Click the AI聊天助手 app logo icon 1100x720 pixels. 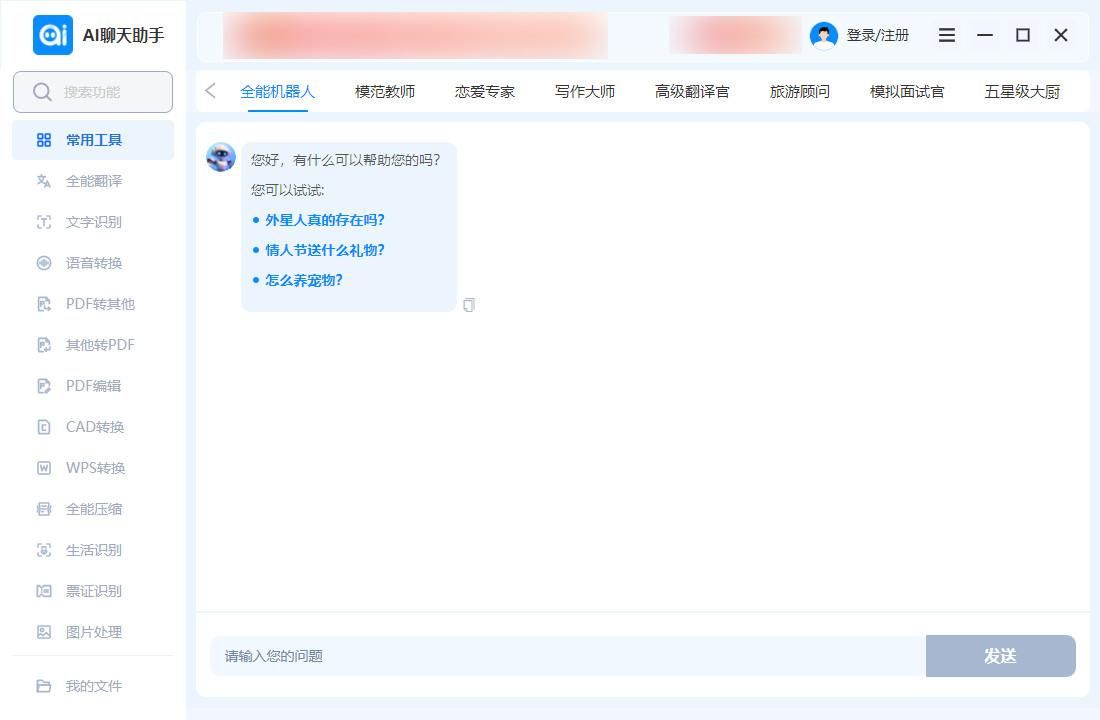coord(53,34)
